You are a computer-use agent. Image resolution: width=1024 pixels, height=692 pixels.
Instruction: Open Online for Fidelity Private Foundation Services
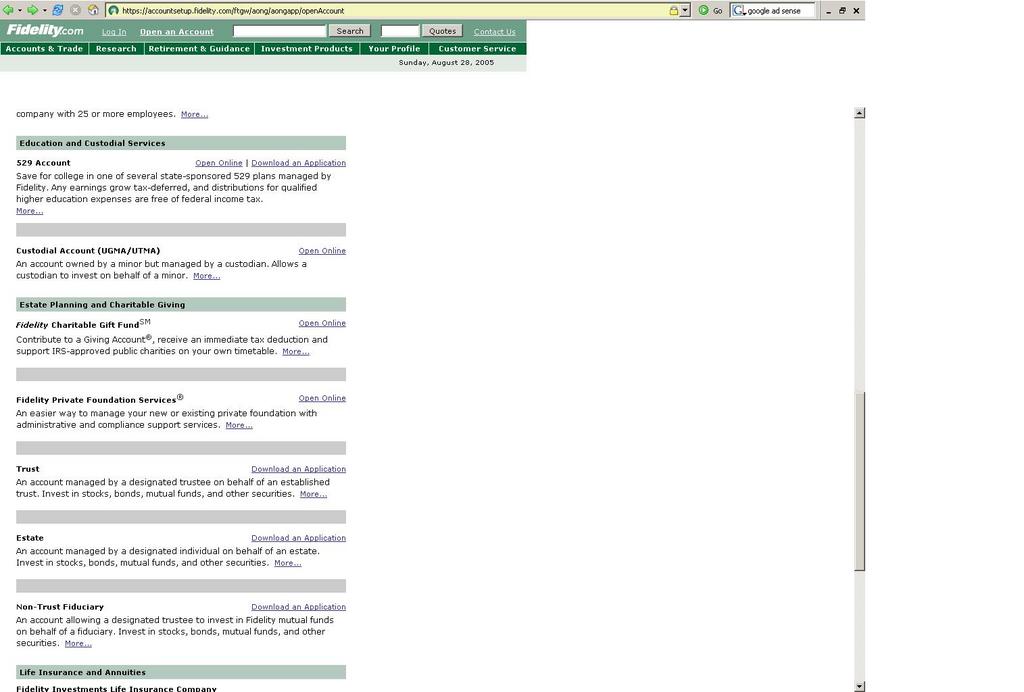tap(322, 398)
